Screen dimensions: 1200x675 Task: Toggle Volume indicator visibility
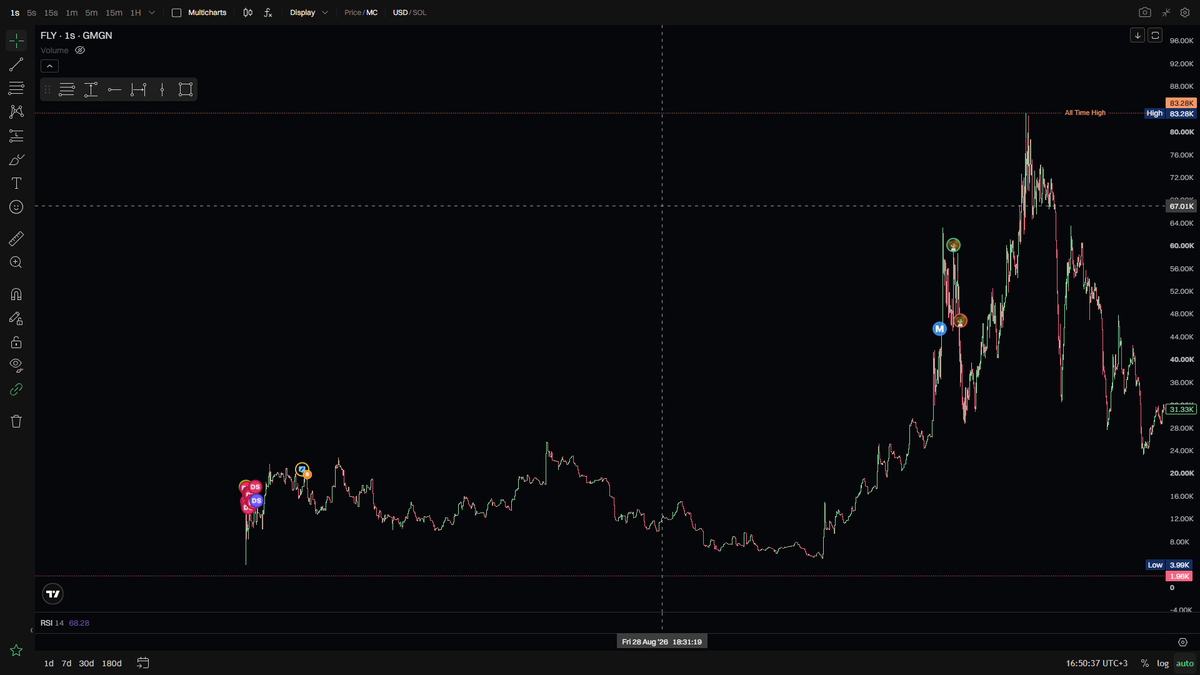click(x=80, y=50)
